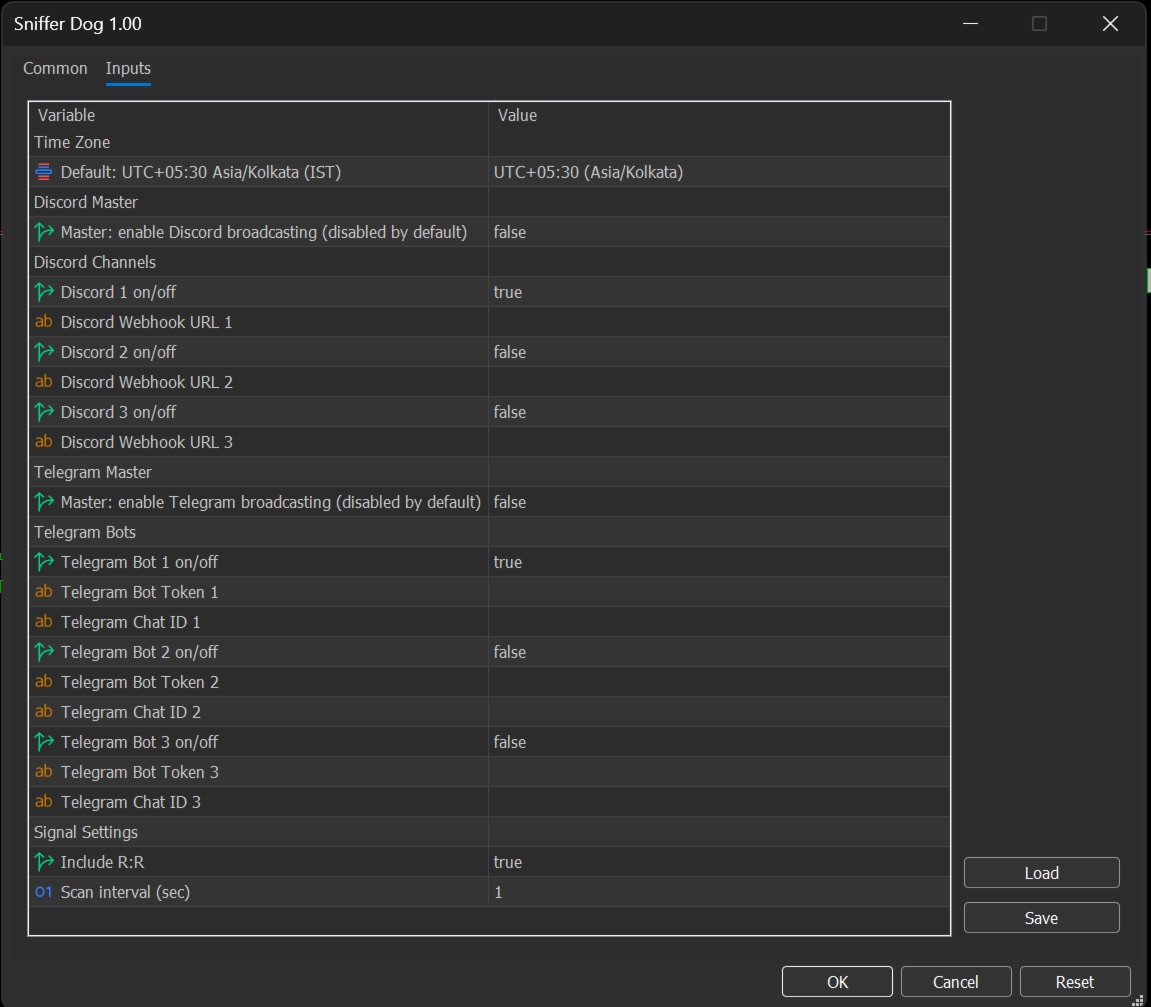
Task: Select the Telegram Bots group row
Action: pos(490,532)
